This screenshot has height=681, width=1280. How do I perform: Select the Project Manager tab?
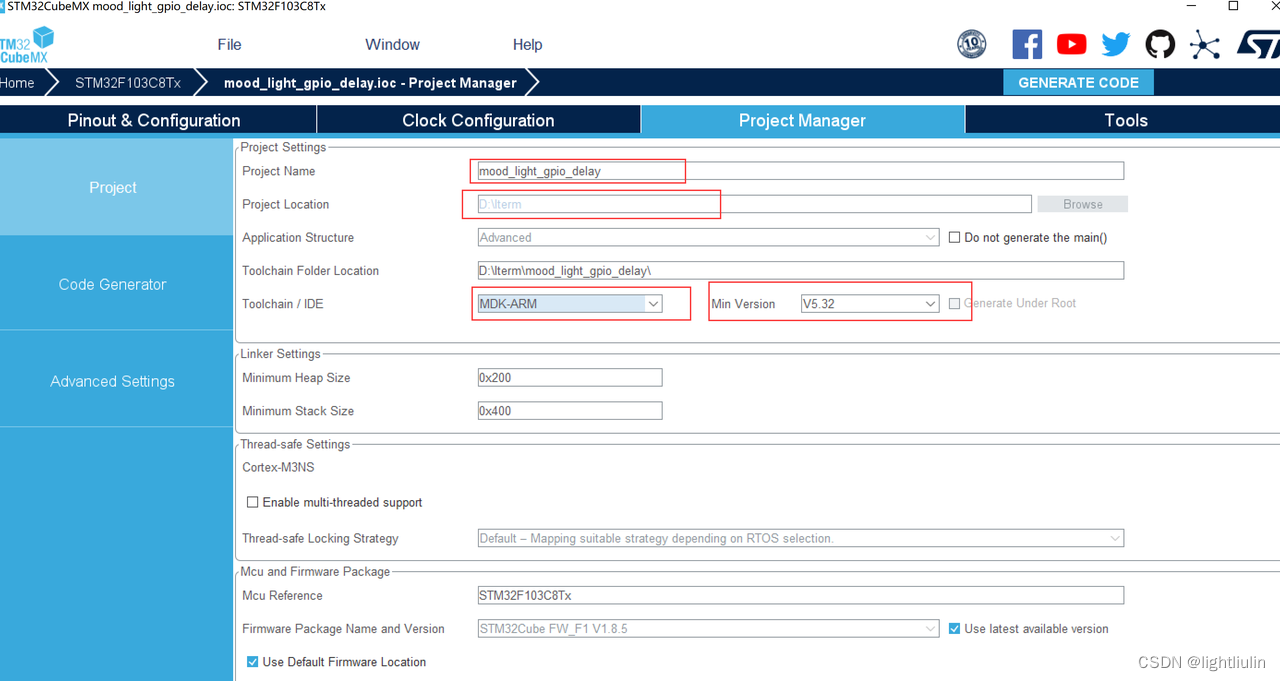802,120
